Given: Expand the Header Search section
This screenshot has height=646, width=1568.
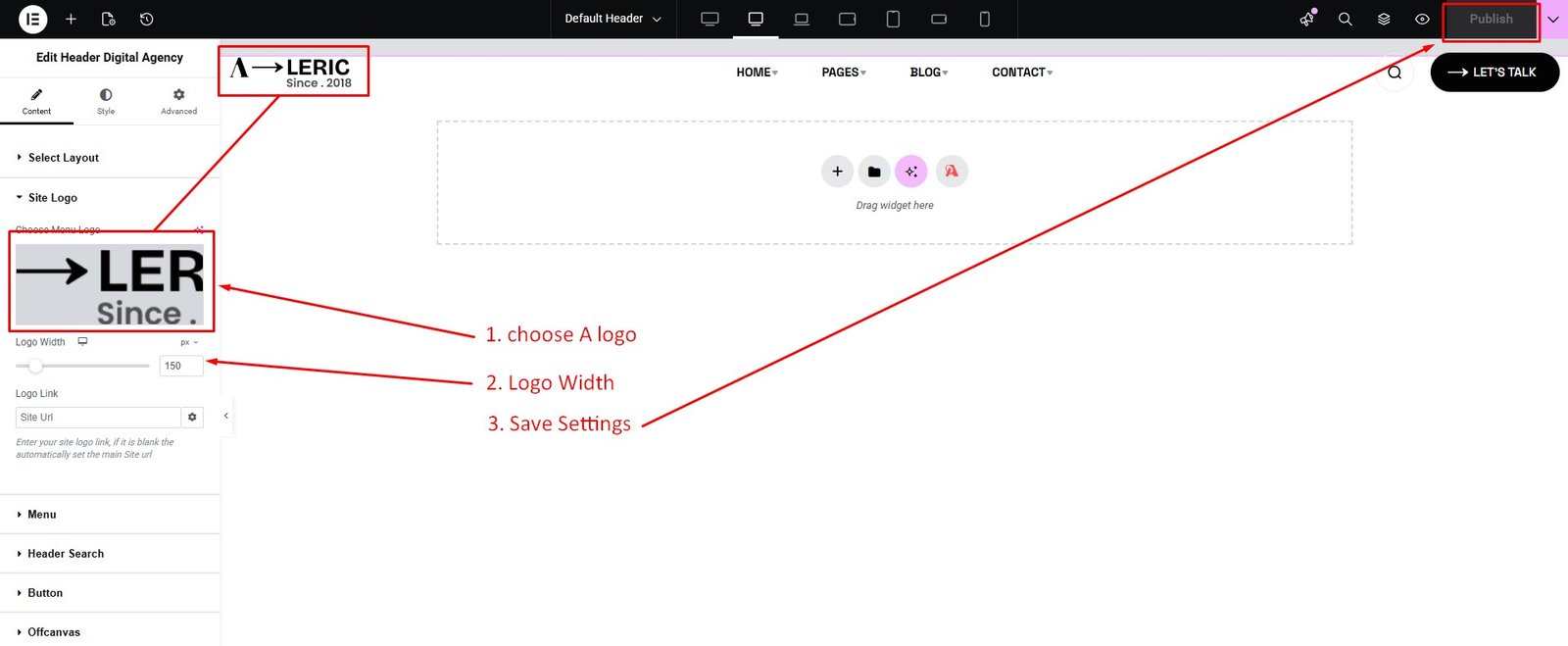Looking at the screenshot, I should tap(66, 554).
